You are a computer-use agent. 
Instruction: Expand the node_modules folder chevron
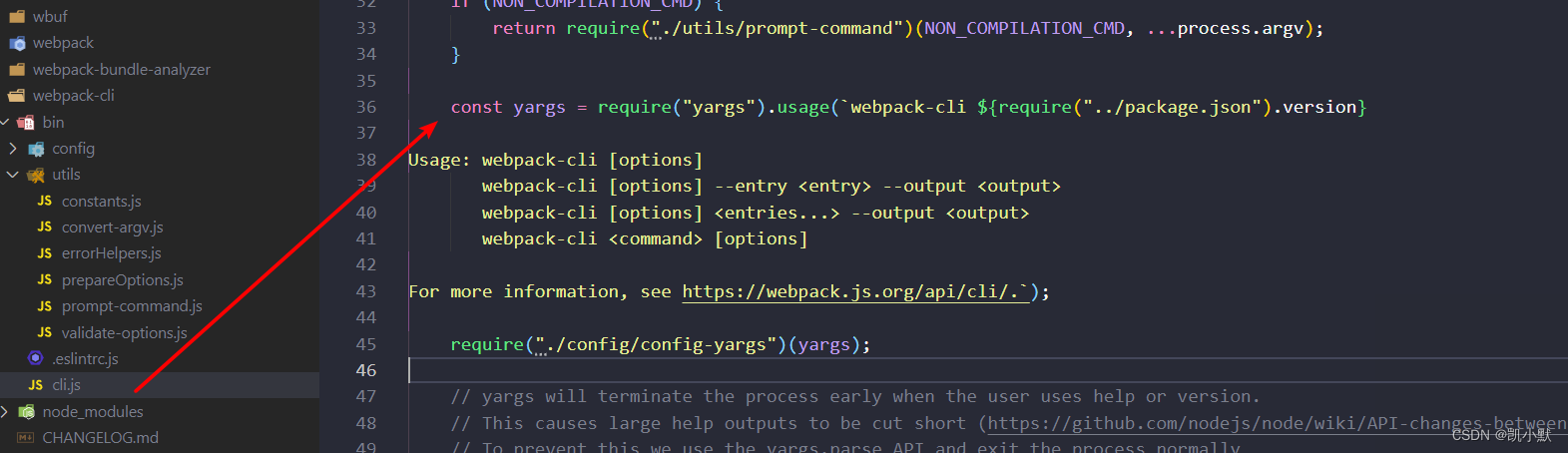(5, 411)
